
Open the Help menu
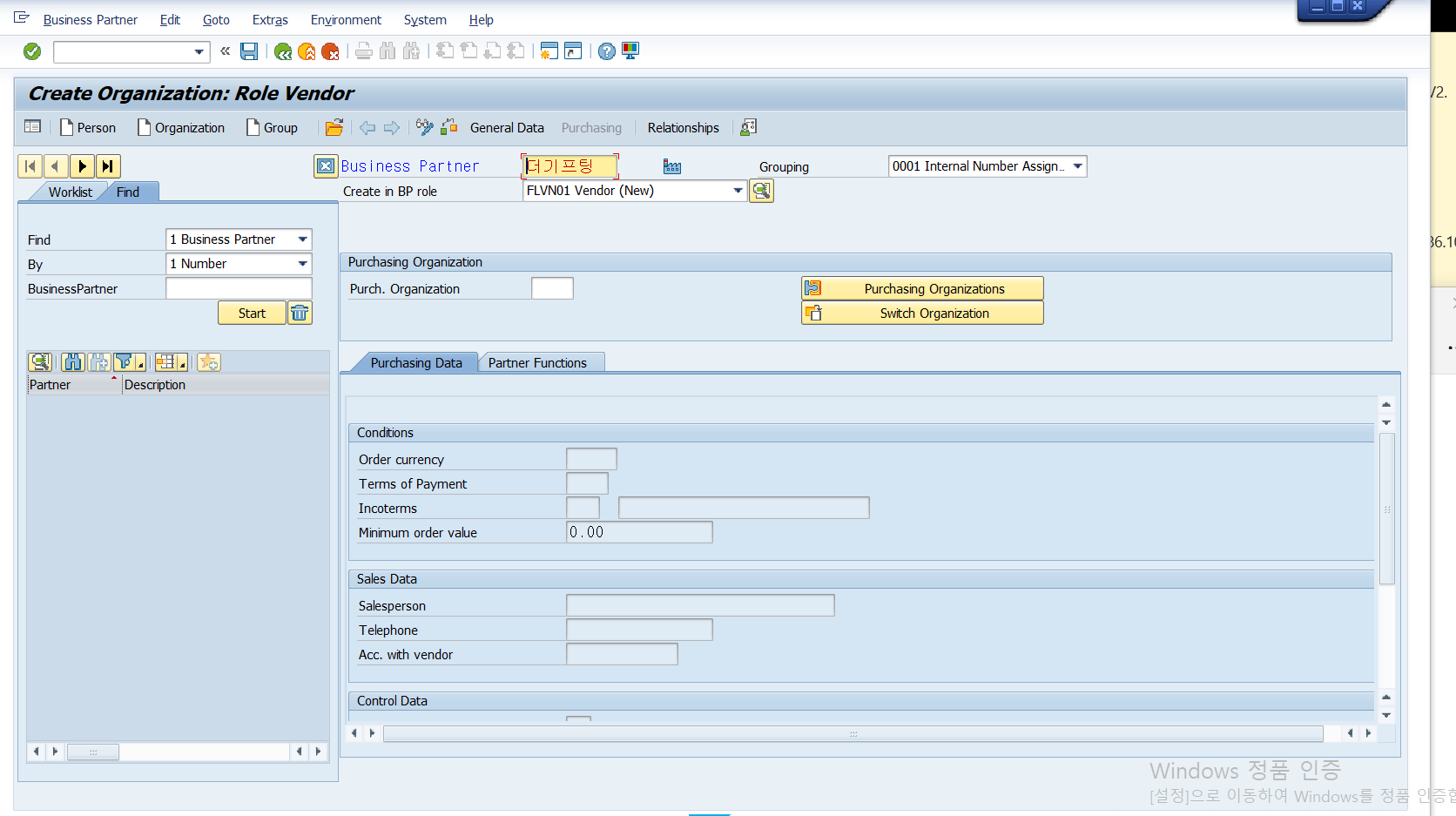coord(481,19)
